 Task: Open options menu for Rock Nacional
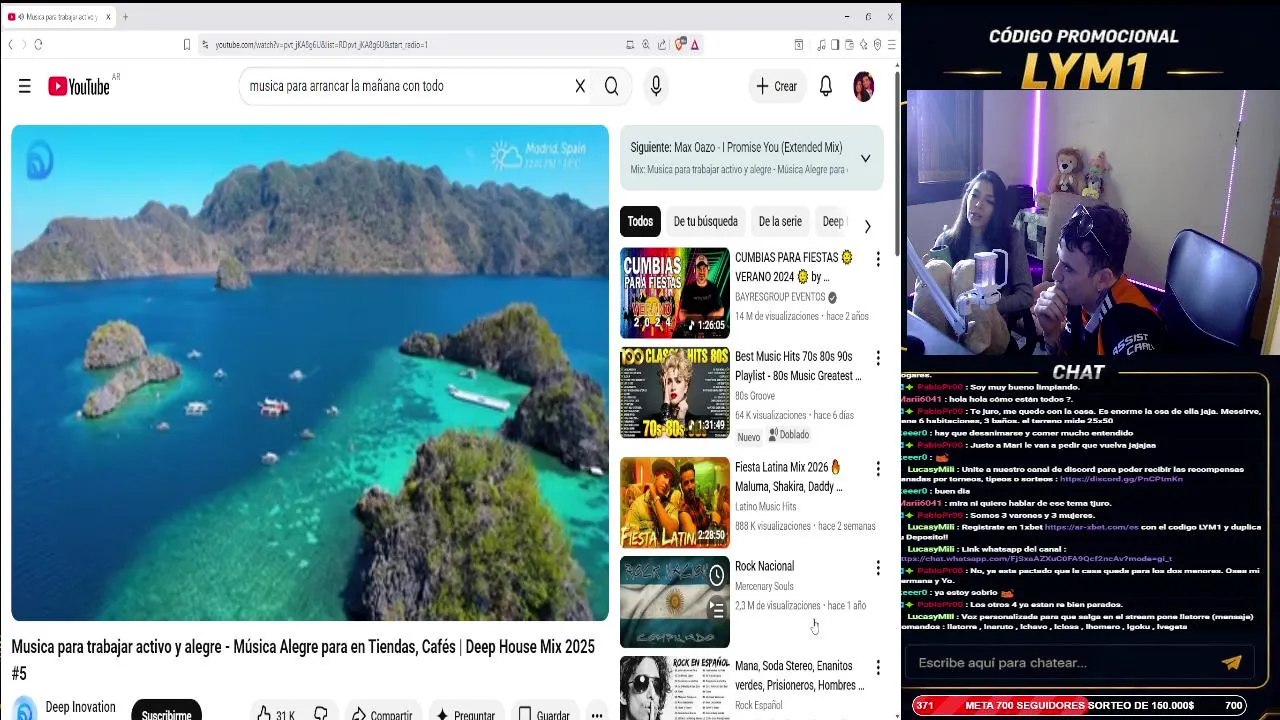(x=878, y=568)
